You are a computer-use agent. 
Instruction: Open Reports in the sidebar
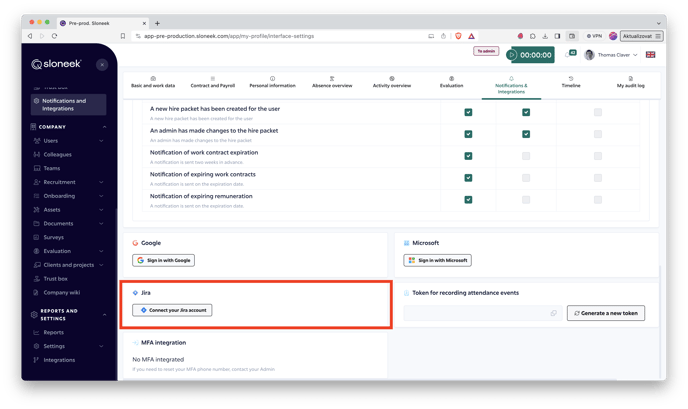(x=54, y=333)
